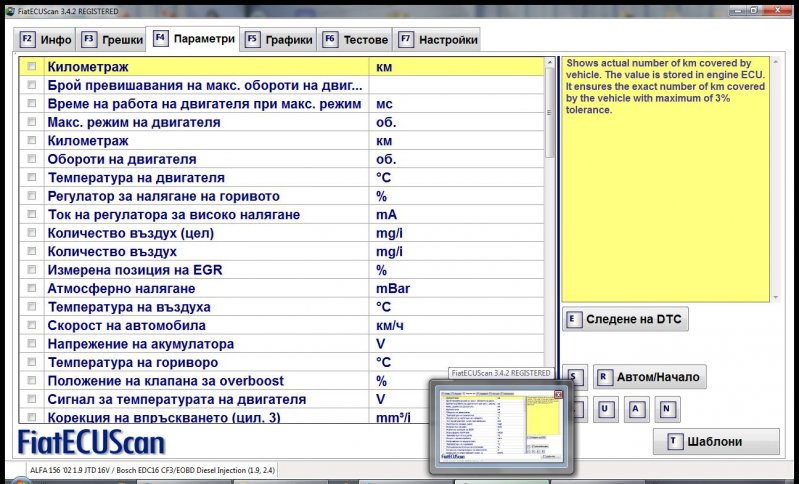
Task: Tick the Обороти на двигателя checkbox
Action: 32,159
